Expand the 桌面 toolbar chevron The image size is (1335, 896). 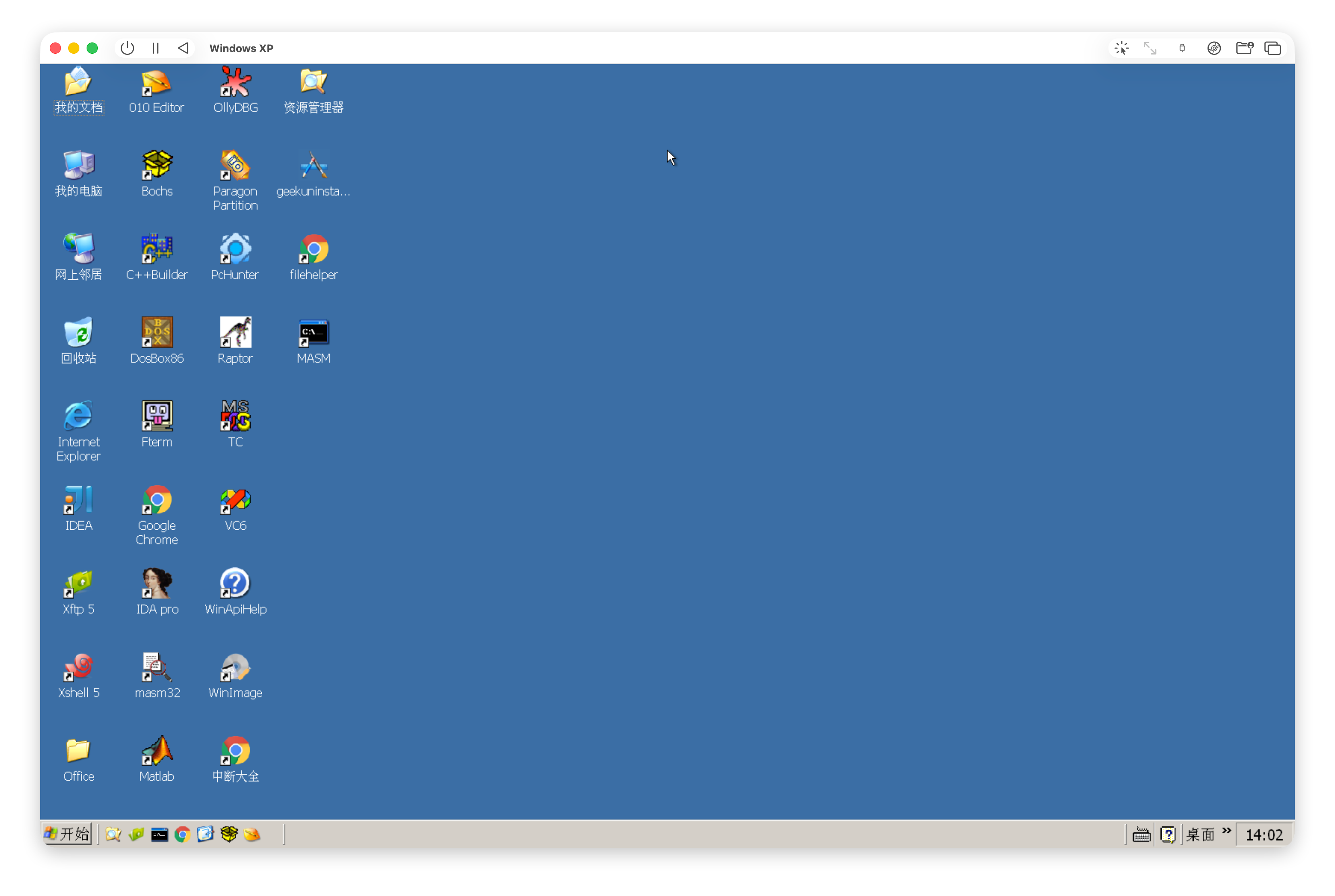tap(1226, 831)
